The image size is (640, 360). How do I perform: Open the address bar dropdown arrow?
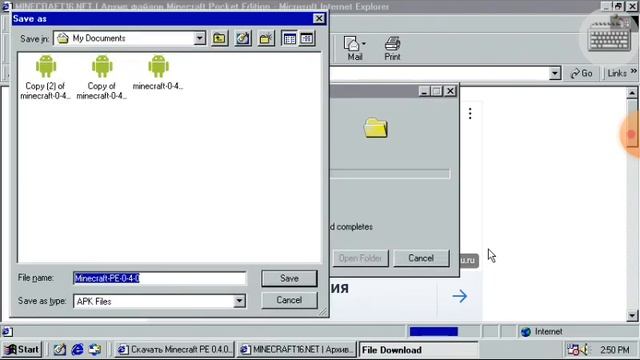pos(554,73)
